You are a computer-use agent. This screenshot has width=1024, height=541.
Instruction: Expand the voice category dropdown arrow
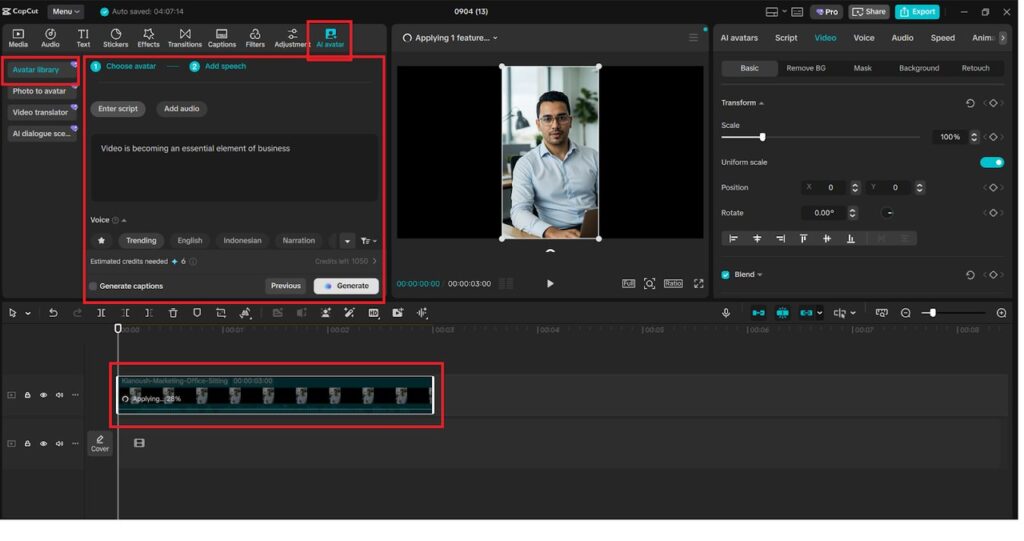pyautogui.click(x=347, y=241)
